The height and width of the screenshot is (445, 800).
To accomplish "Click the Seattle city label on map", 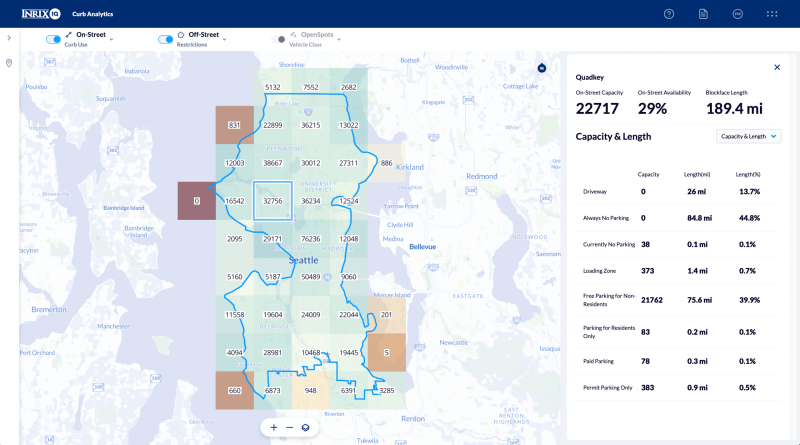I will [x=304, y=260].
